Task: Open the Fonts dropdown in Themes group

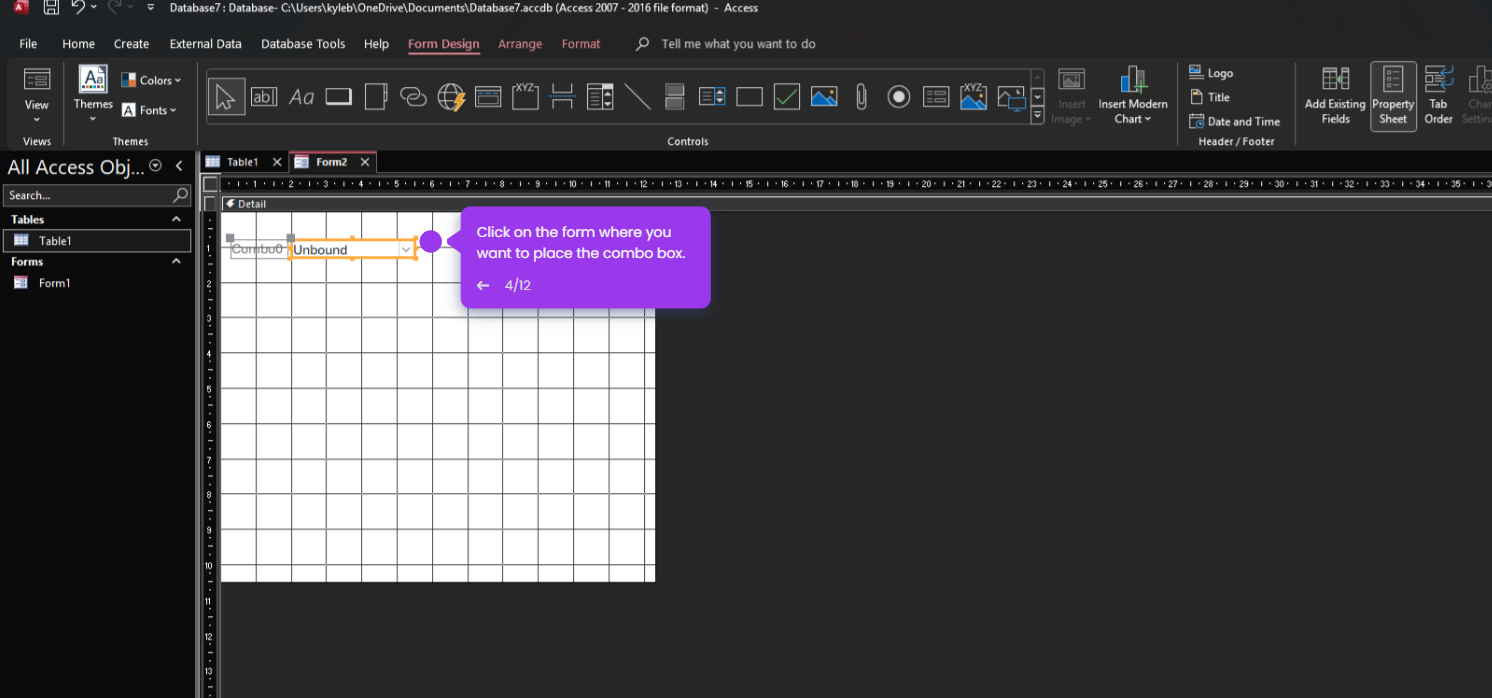Action: pos(151,110)
